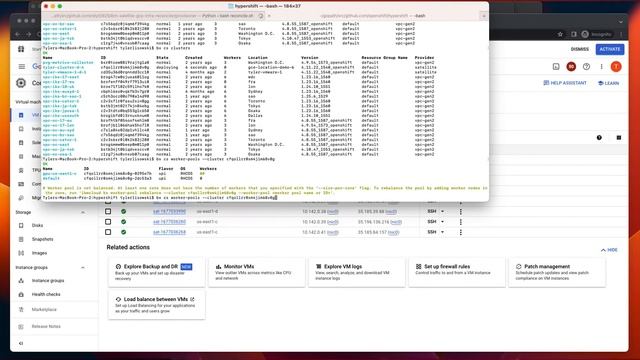640x360 pixels.
Task: Open the Explore VM logs card
Action: coord(357,272)
